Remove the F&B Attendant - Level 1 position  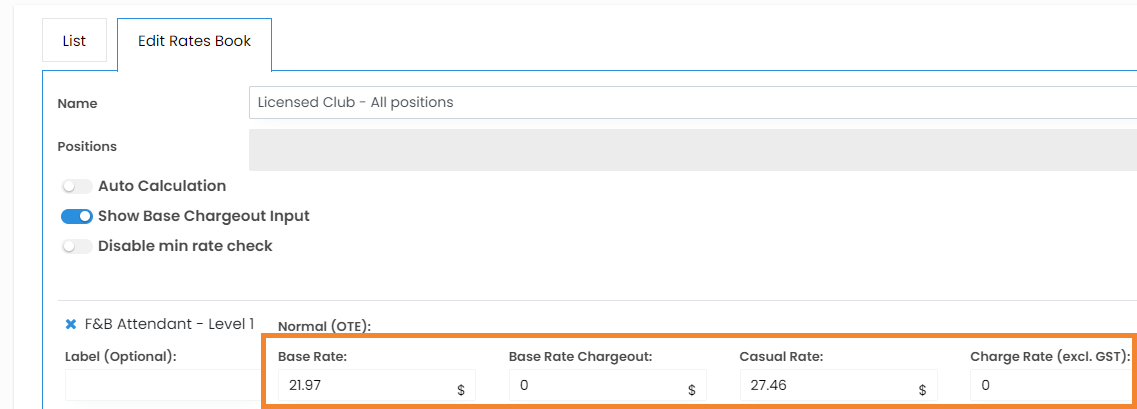click(71, 324)
